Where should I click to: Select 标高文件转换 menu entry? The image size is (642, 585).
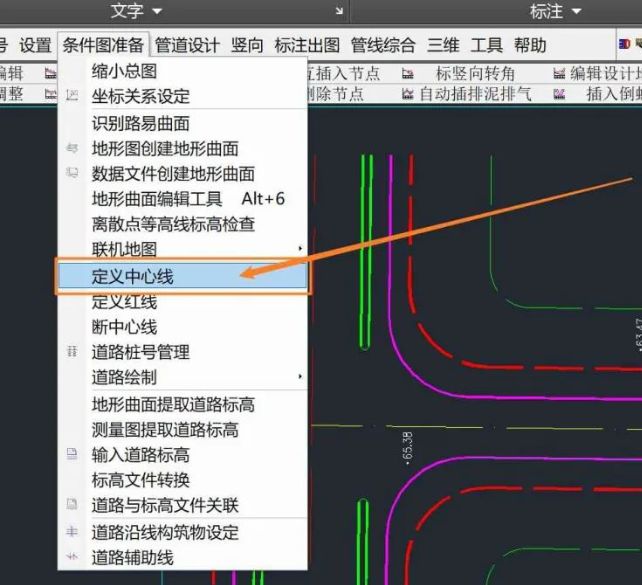click(x=183, y=480)
